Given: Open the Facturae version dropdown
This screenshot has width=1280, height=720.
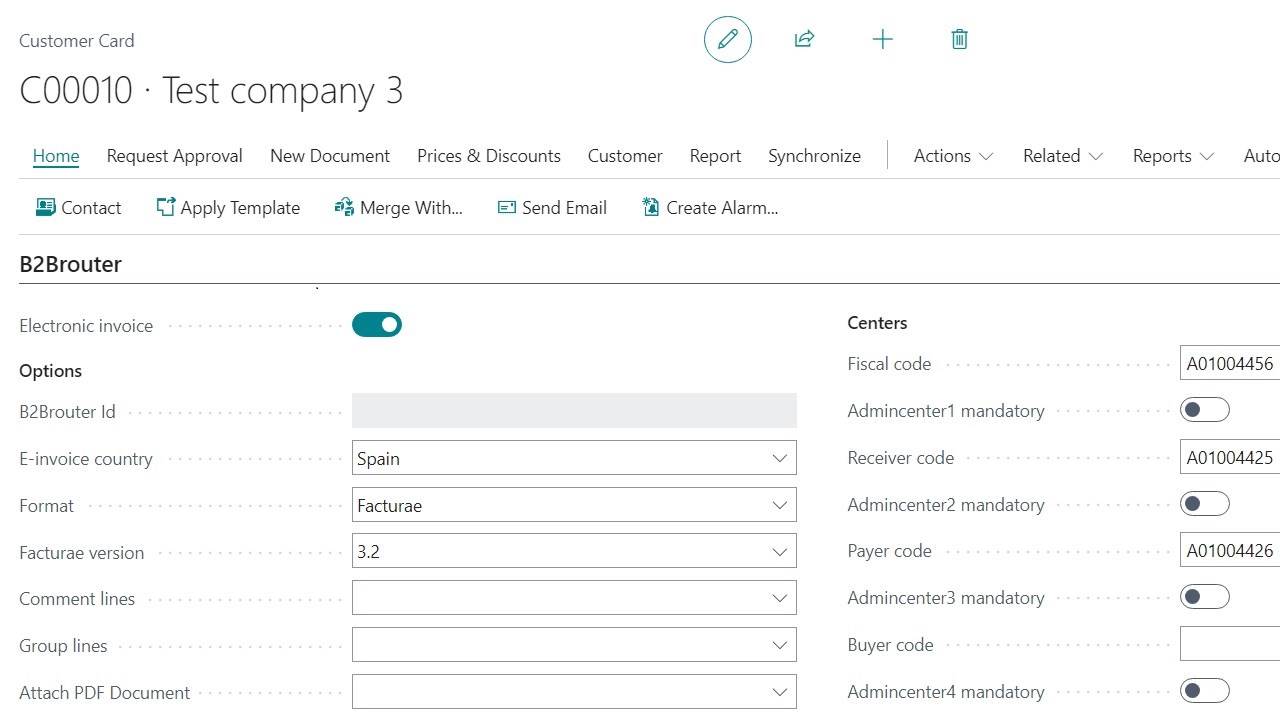Looking at the screenshot, I should pyautogui.click(x=574, y=552).
